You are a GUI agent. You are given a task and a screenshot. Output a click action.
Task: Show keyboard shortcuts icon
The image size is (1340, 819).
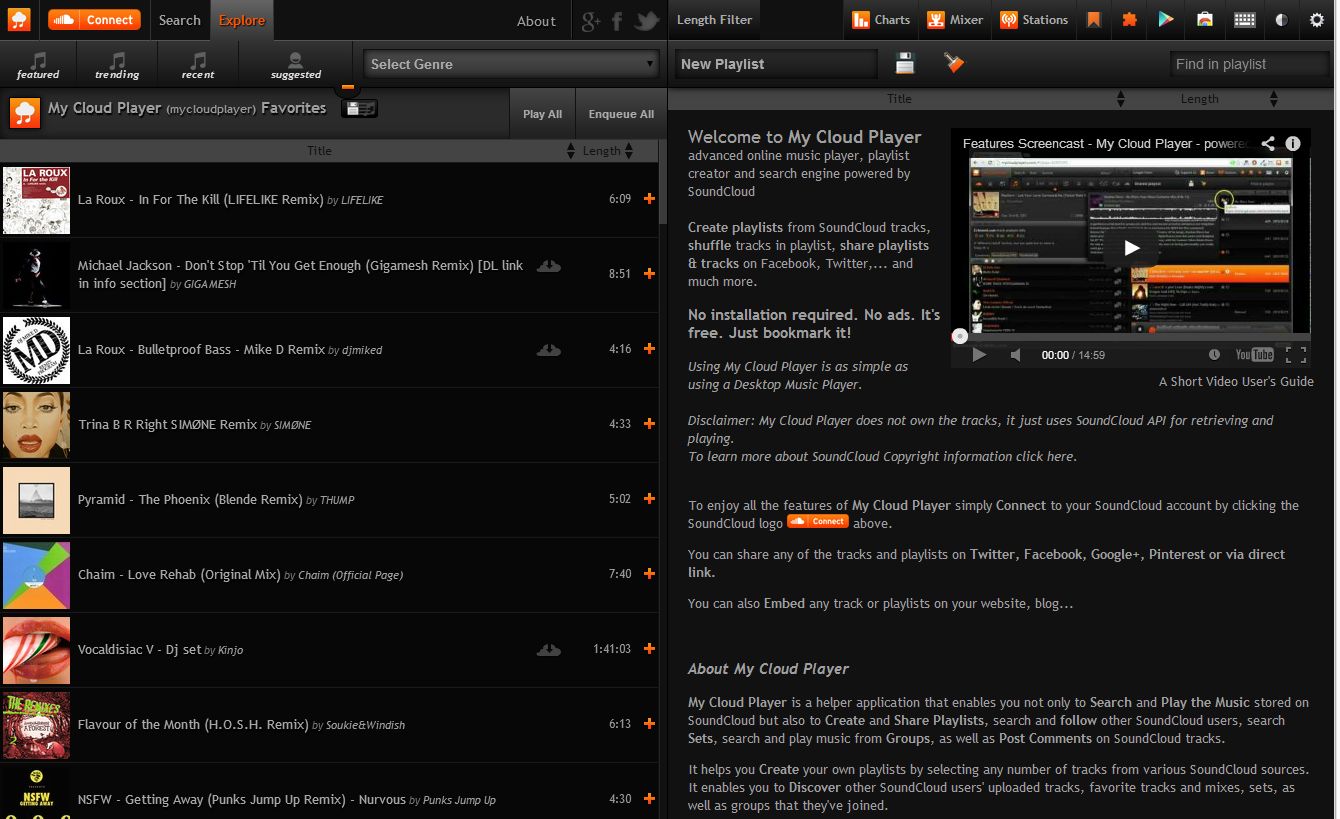click(x=1244, y=20)
